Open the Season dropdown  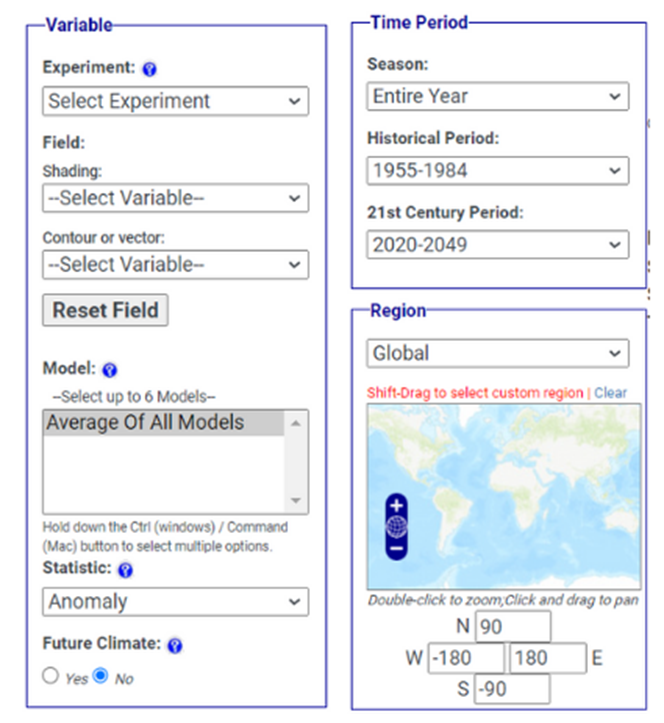click(x=497, y=96)
